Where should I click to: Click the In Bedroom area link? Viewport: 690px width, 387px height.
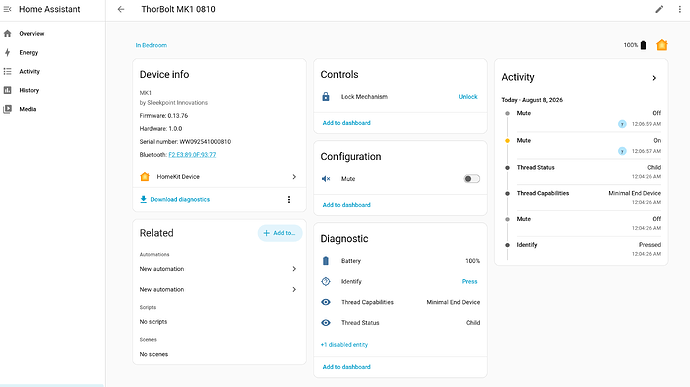click(151, 45)
